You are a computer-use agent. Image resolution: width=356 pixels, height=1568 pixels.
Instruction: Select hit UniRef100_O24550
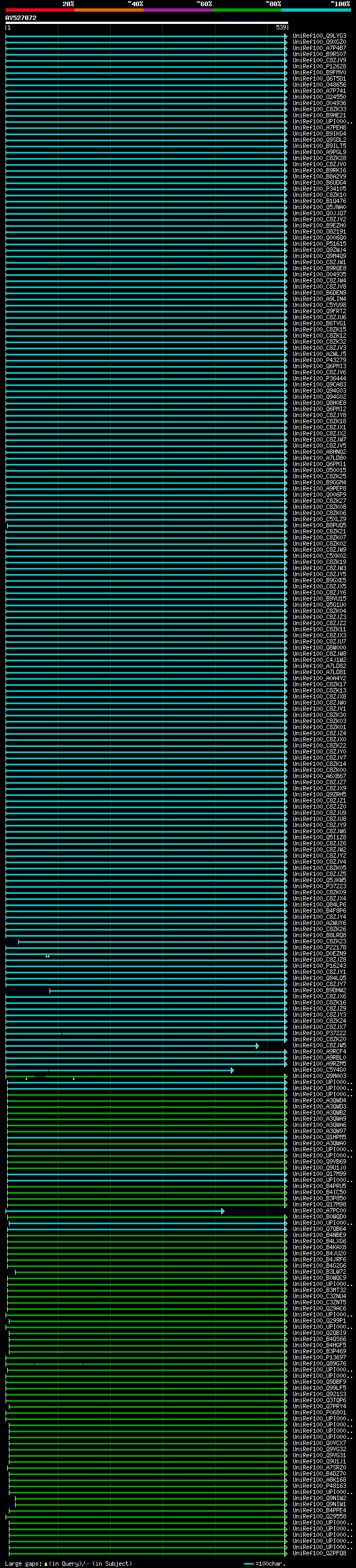point(319,97)
